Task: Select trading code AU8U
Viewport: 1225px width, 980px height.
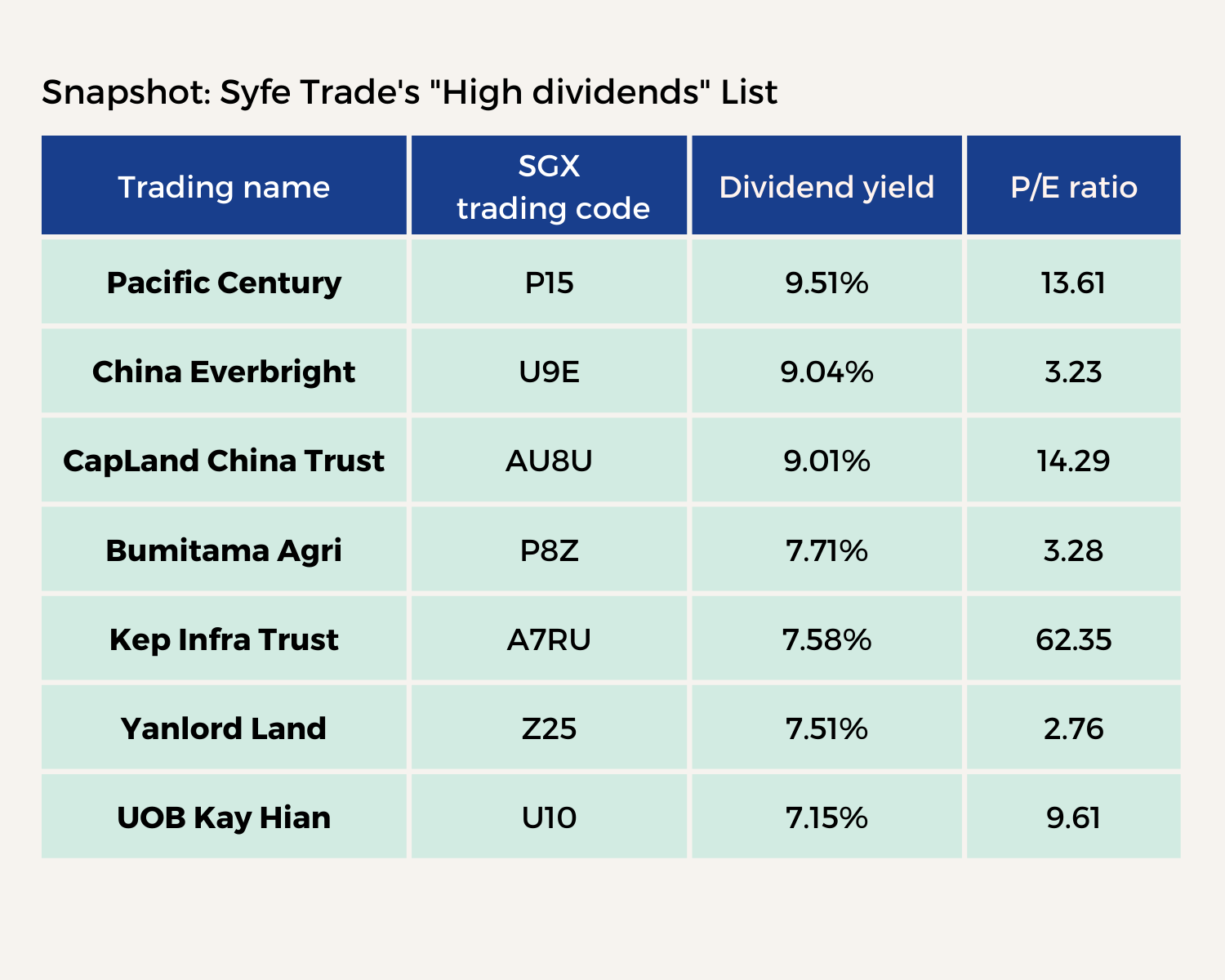Action: click(x=550, y=461)
